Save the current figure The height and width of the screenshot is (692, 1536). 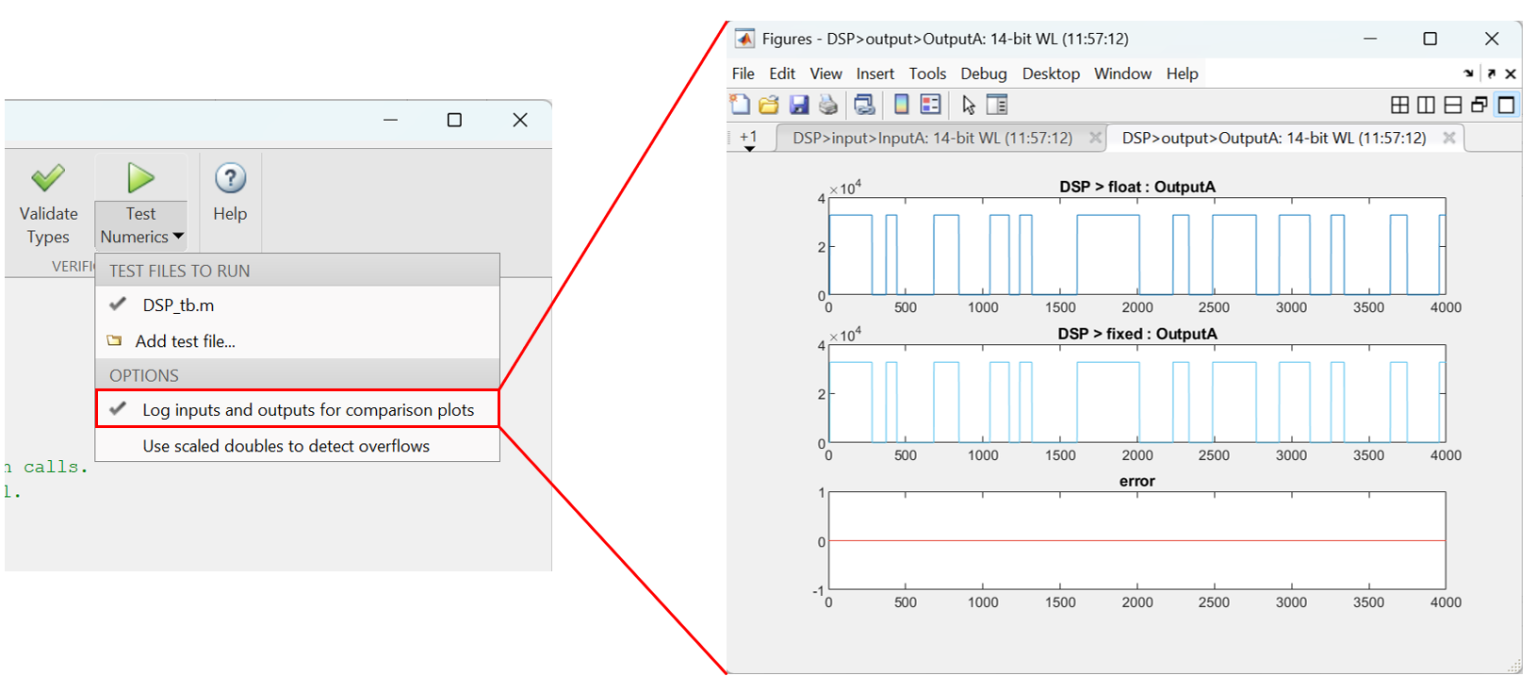click(x=798, y=104)
